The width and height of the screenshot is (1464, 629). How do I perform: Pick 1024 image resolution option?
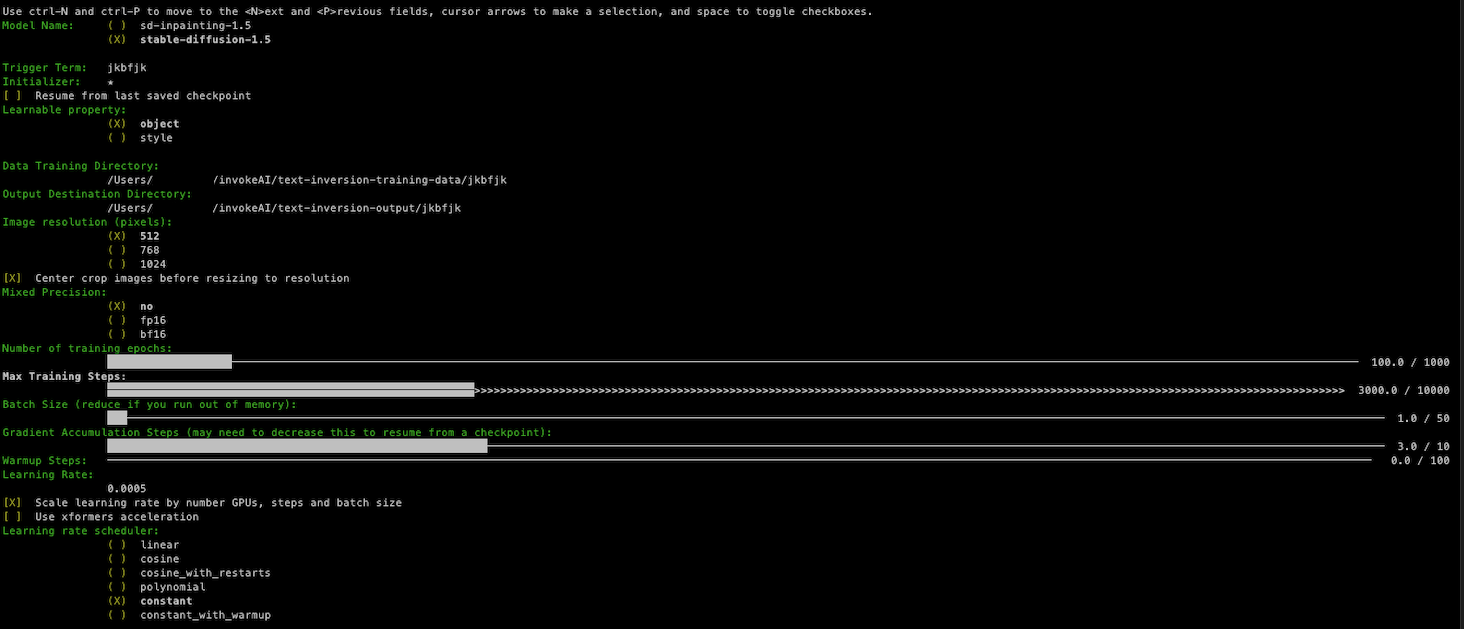pyautogui.click(x=117, y=263)
